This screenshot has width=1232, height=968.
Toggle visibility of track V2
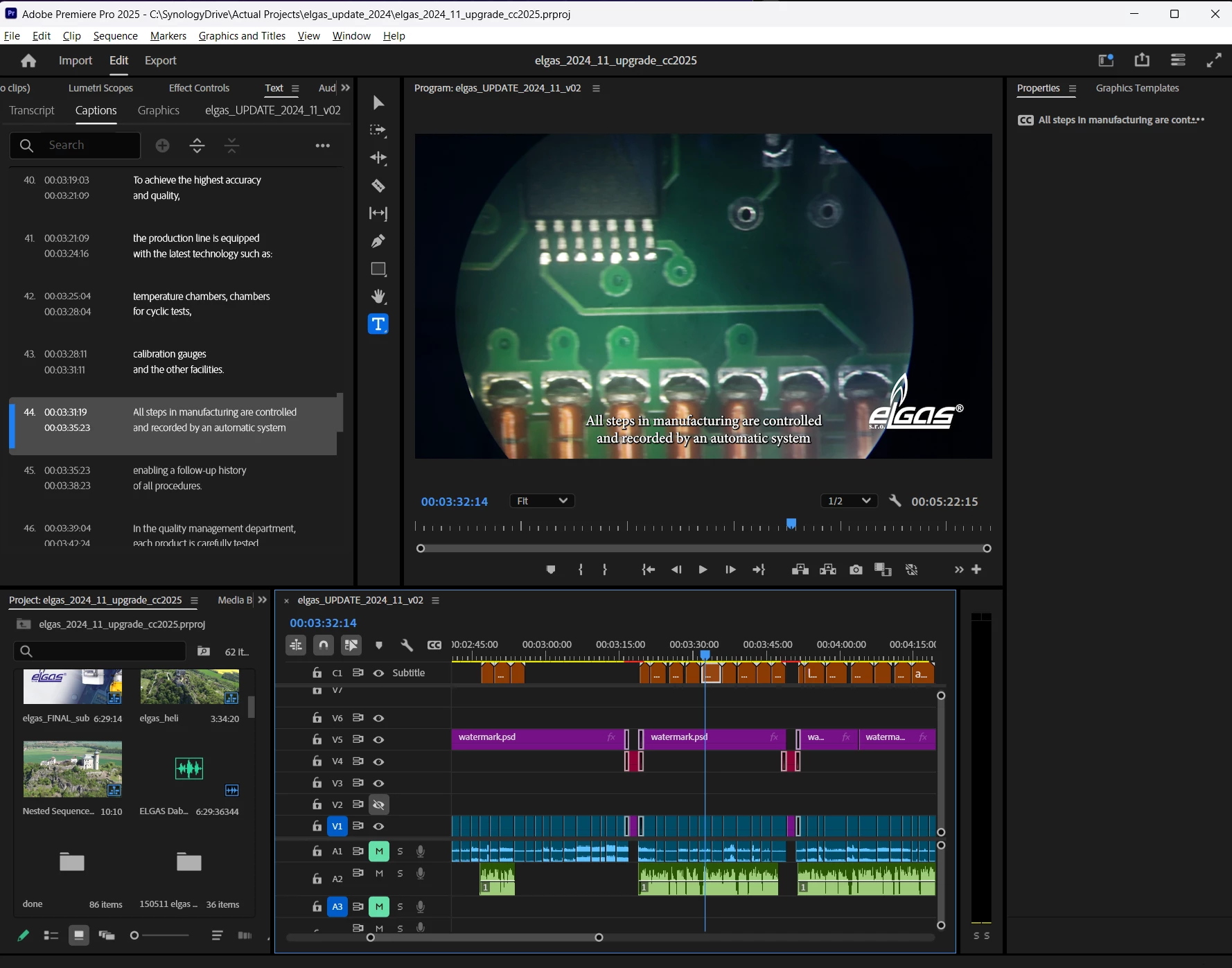pos(378,804)
